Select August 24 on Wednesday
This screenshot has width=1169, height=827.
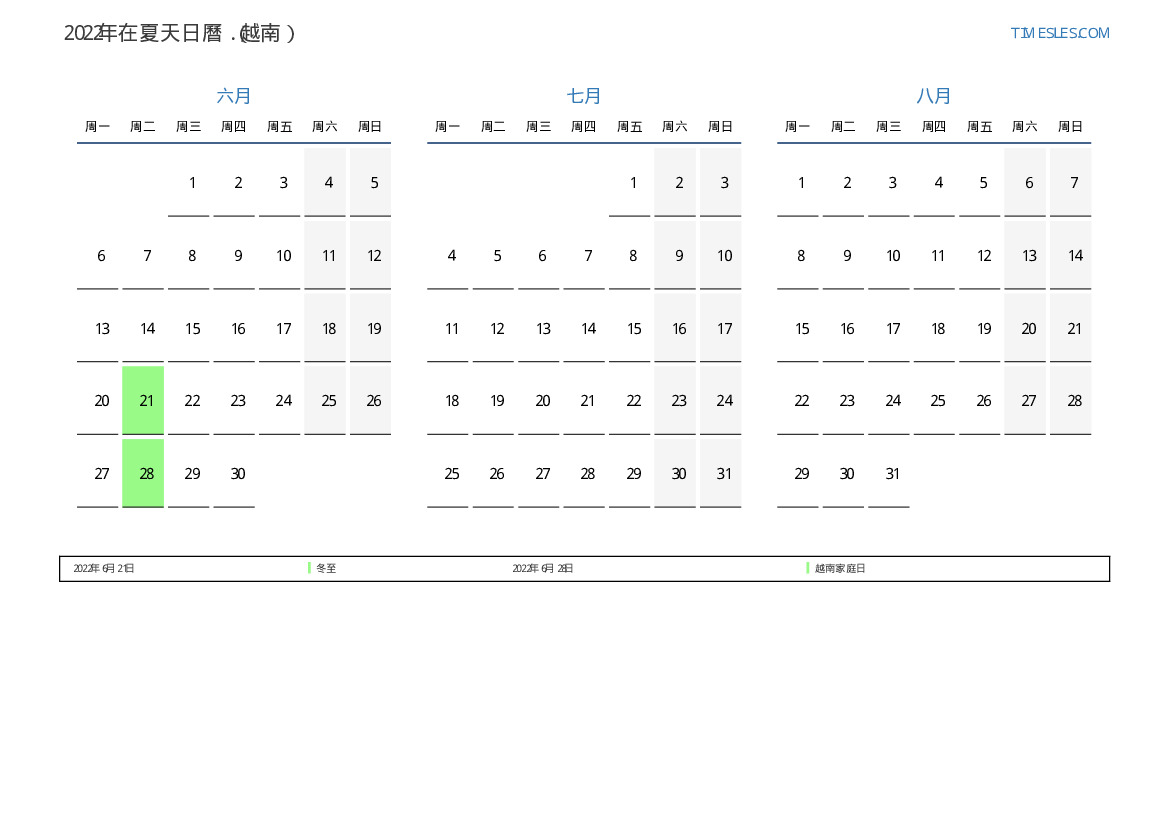point(889,400)
